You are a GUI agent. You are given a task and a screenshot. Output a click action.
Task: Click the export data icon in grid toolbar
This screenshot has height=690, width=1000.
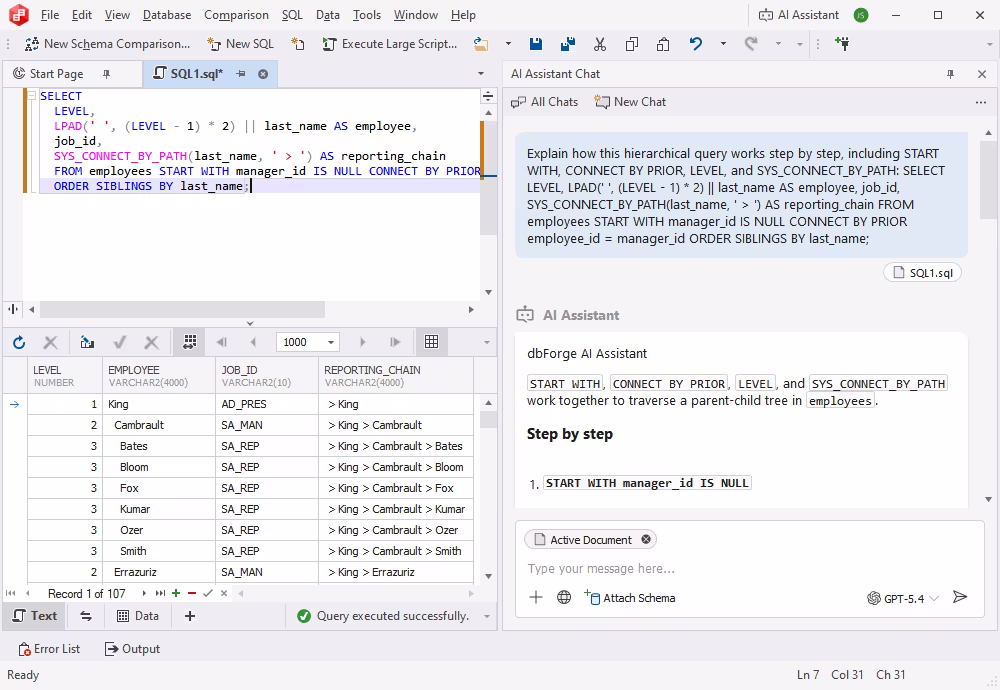click(x=87, y=342)
